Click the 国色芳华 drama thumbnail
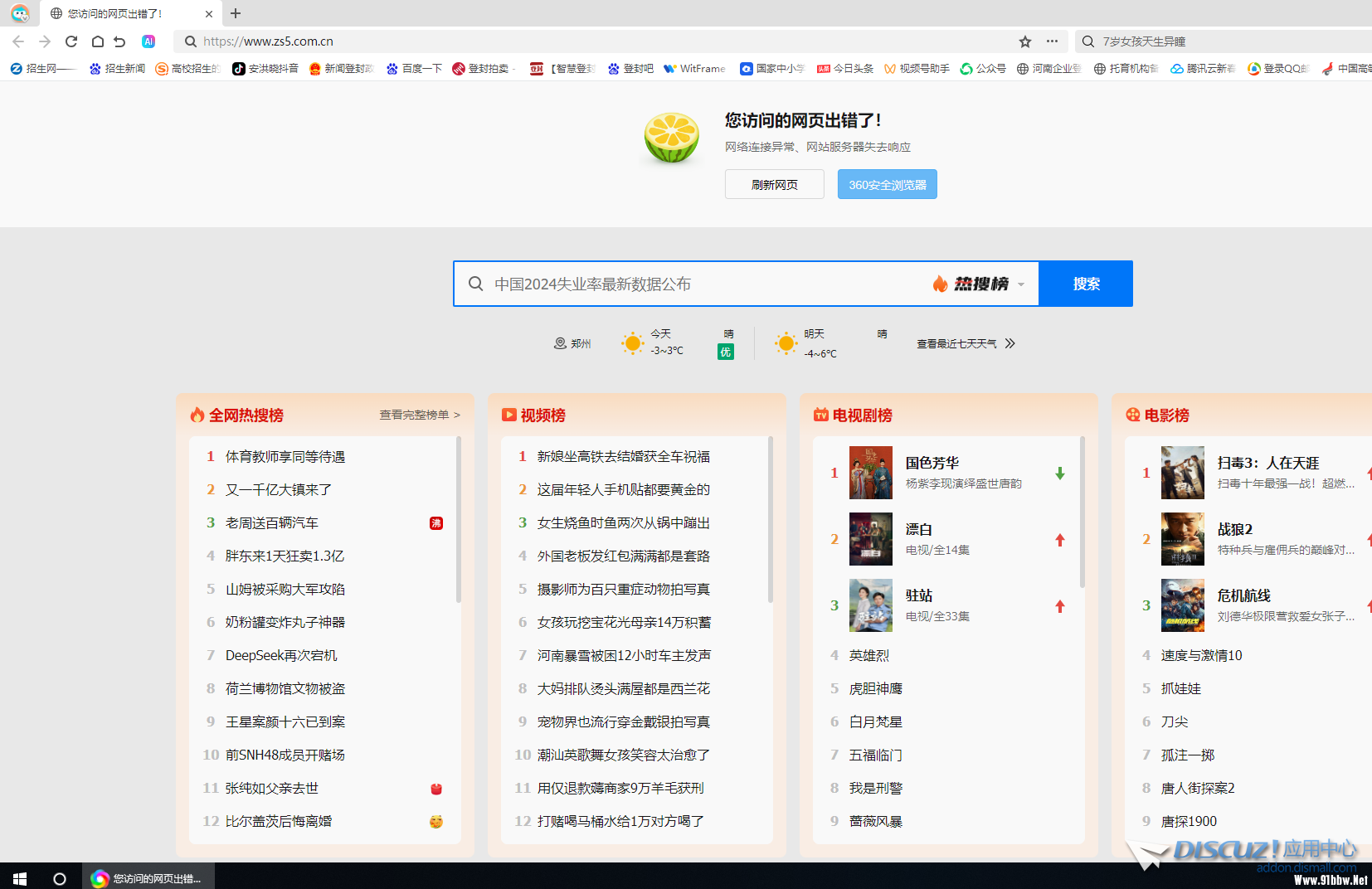The width and height of the screenshot is (1372, 889). coord(870,473)
